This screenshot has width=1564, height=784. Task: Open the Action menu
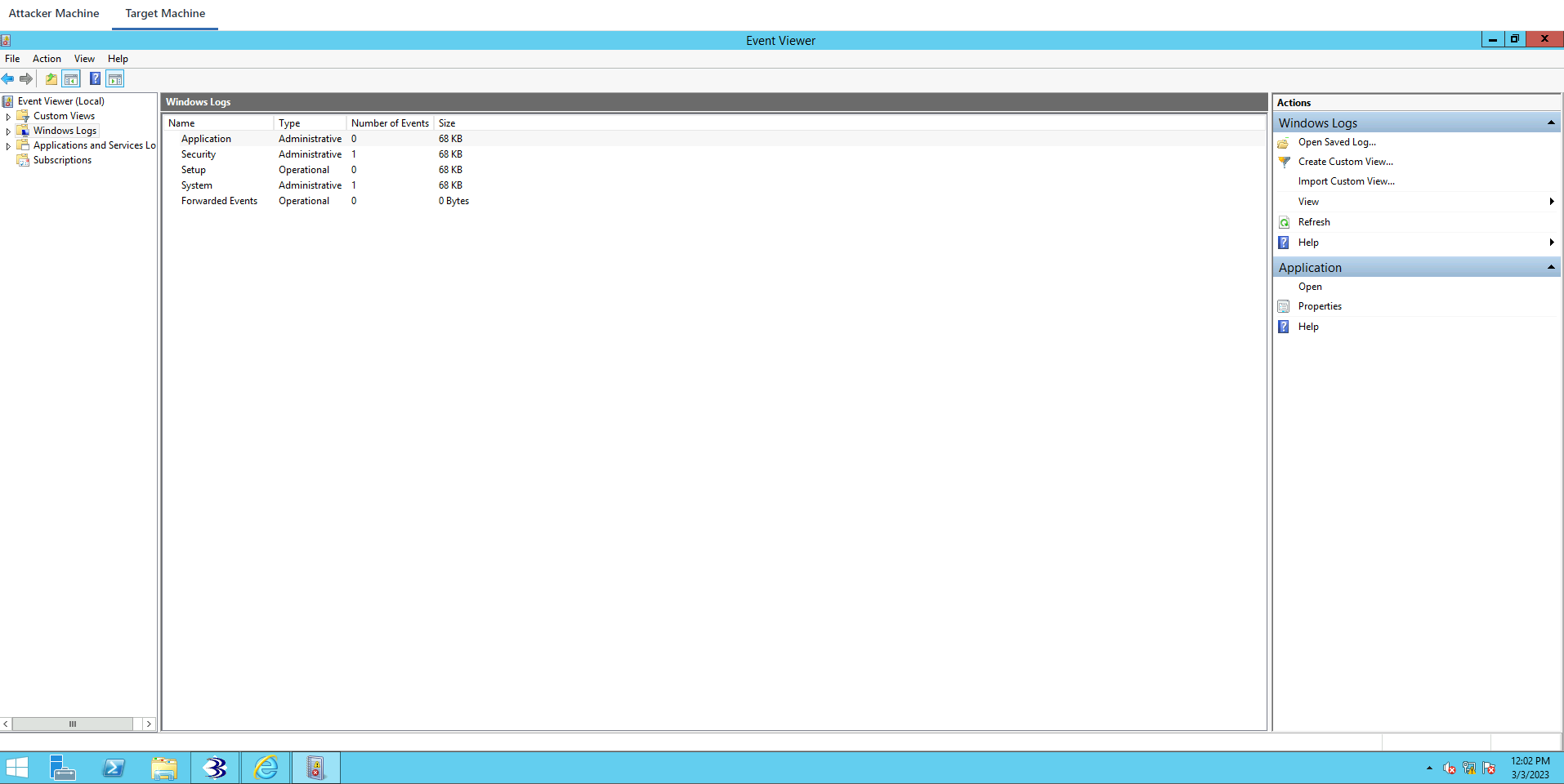47,59
